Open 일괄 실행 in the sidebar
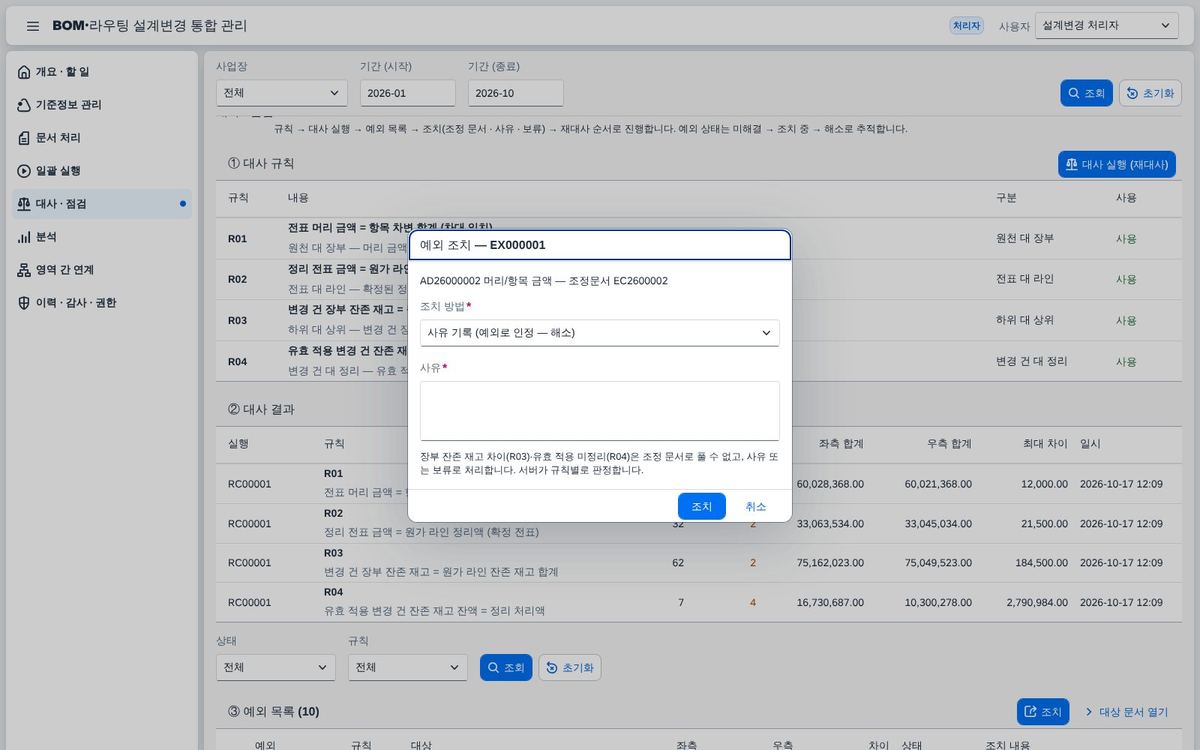 (102, 171)
